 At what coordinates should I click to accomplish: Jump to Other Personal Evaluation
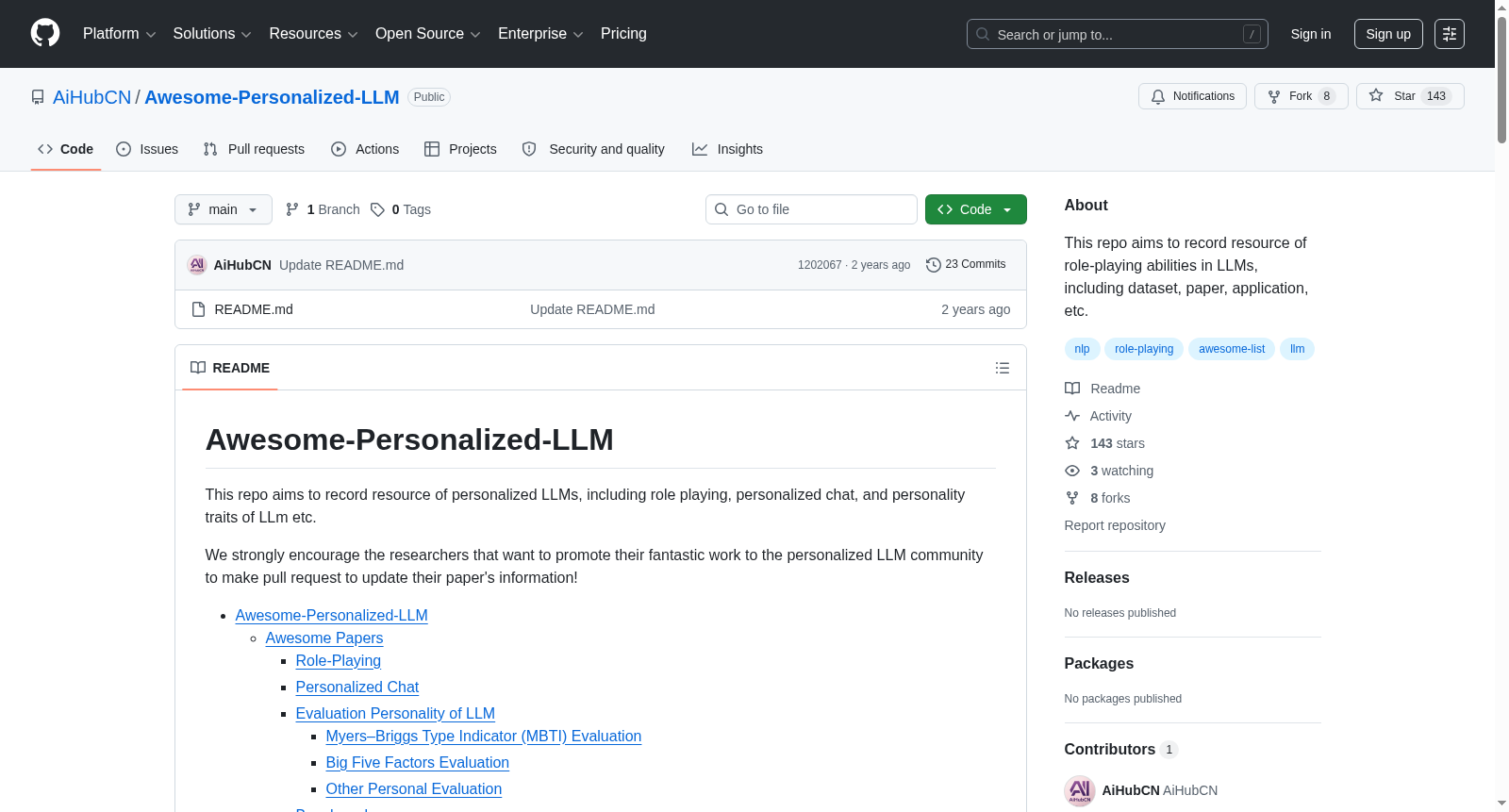[414, 789]
